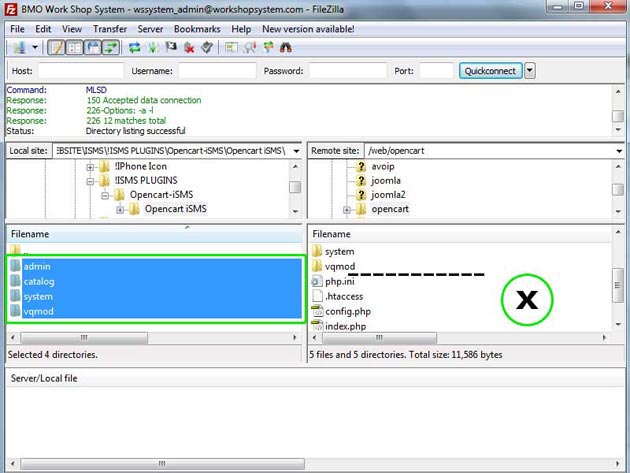Open the Help menu
The height and width of the screenshot is (473, 630).
point(241,29)
